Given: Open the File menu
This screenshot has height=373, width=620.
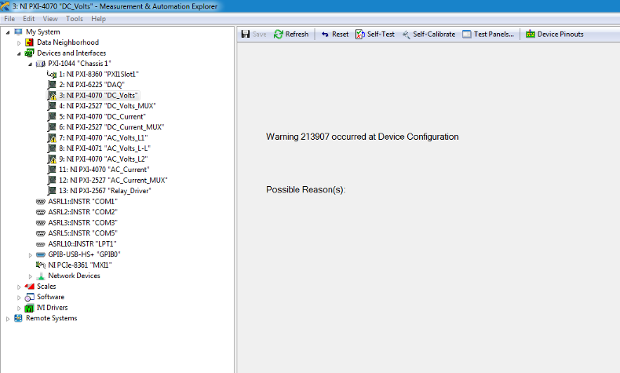Looking at the screenshot, I should (9, 19).
